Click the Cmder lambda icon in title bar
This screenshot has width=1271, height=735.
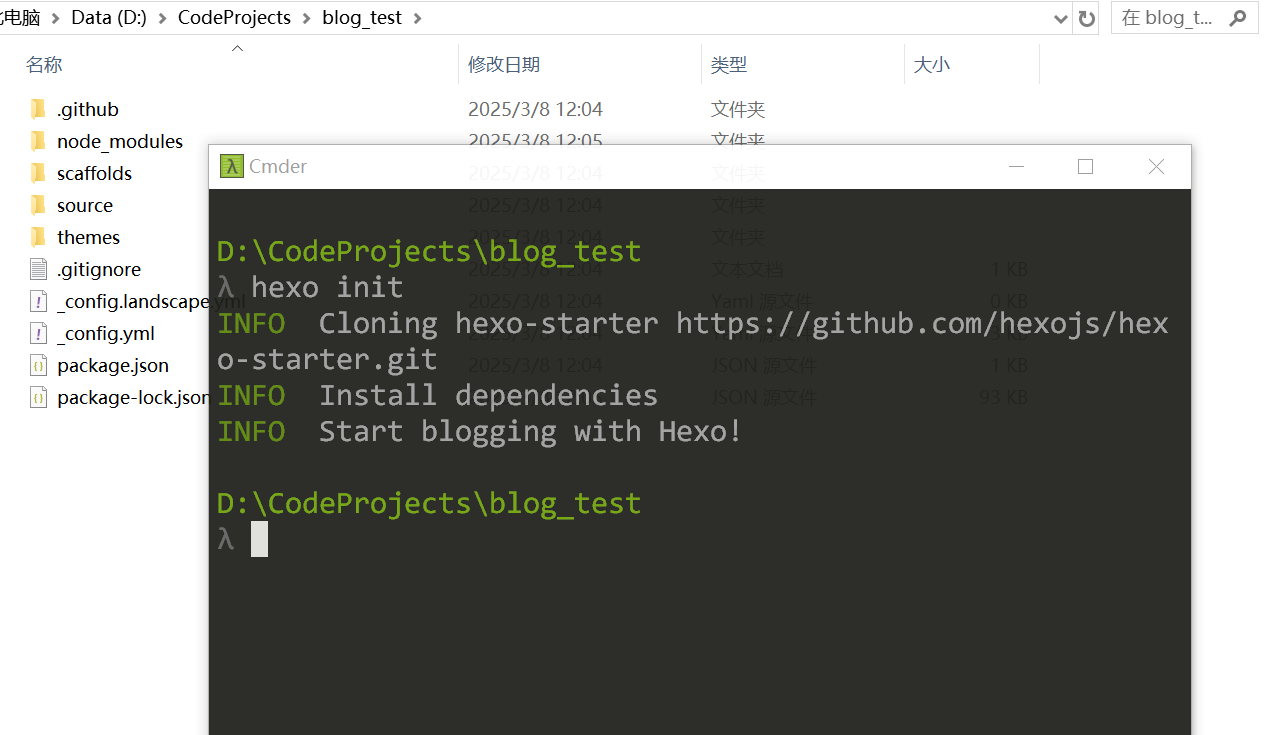tap(232, 166)
